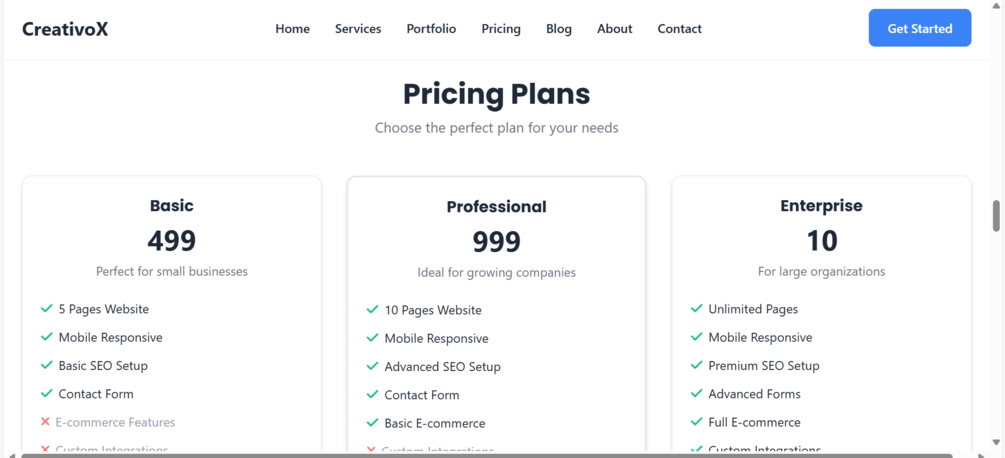Open the Home navigation link
This screenshot has height=458, width=1005.
pyautogui.click(x=292, y=29)
